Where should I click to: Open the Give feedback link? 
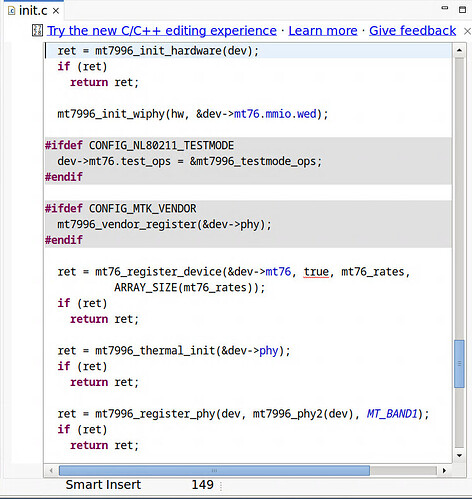click(412, 31)
